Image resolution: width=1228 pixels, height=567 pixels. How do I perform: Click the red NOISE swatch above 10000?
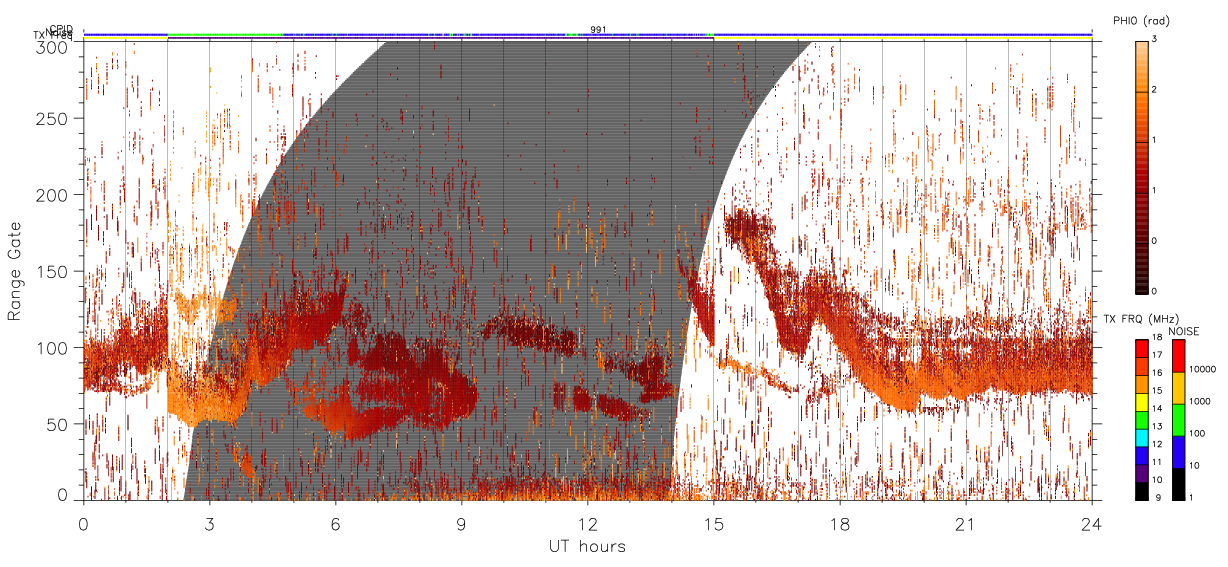[1178, 356]
